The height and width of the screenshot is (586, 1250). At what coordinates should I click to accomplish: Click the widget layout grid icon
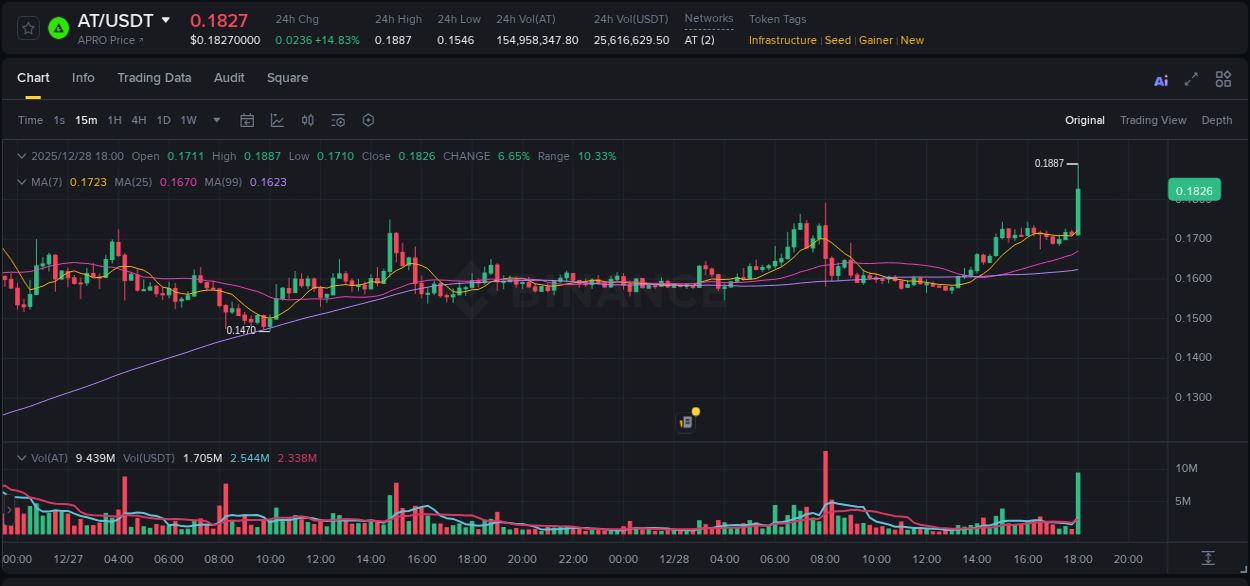(x=1223, y=79)
